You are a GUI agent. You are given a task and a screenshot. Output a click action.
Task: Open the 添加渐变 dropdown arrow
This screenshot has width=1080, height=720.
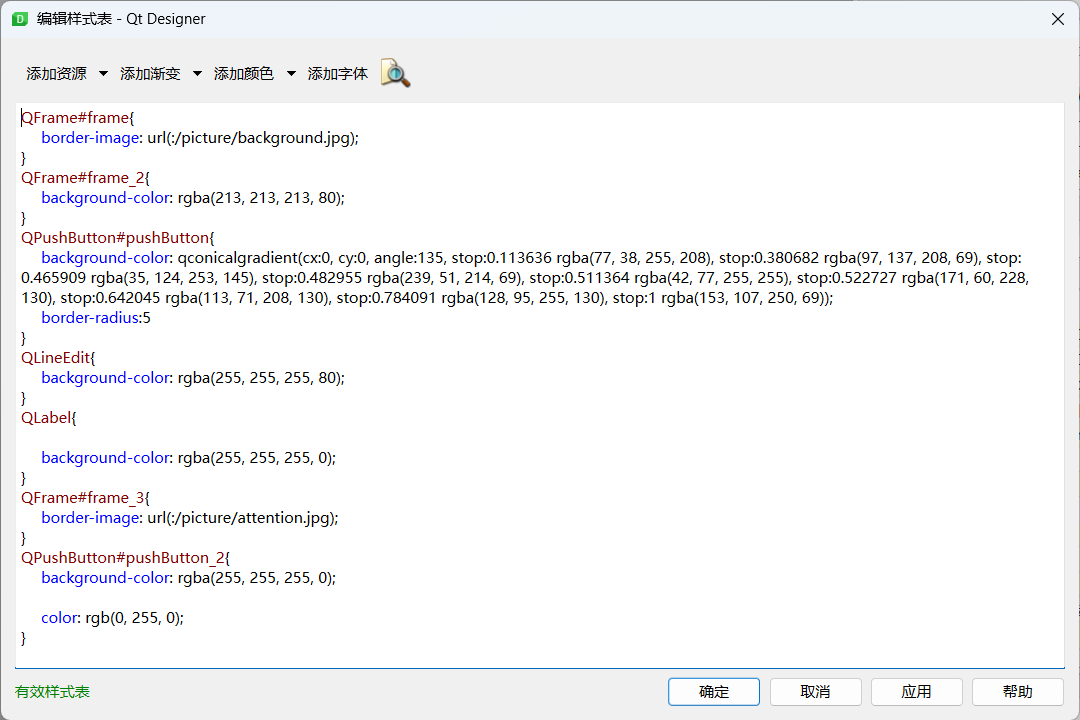coord(197,73)
